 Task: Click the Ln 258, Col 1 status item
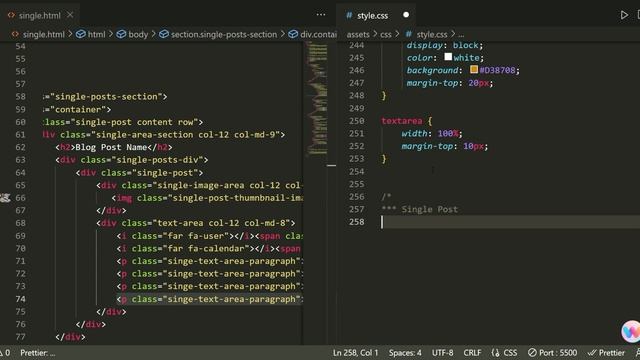pos(356,353)
